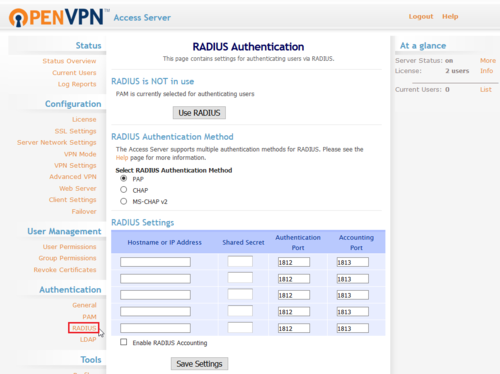The image size is (500, 374).
Task: Open VPN Mode page
Action: pyautogui.click(x=80, y=154)
